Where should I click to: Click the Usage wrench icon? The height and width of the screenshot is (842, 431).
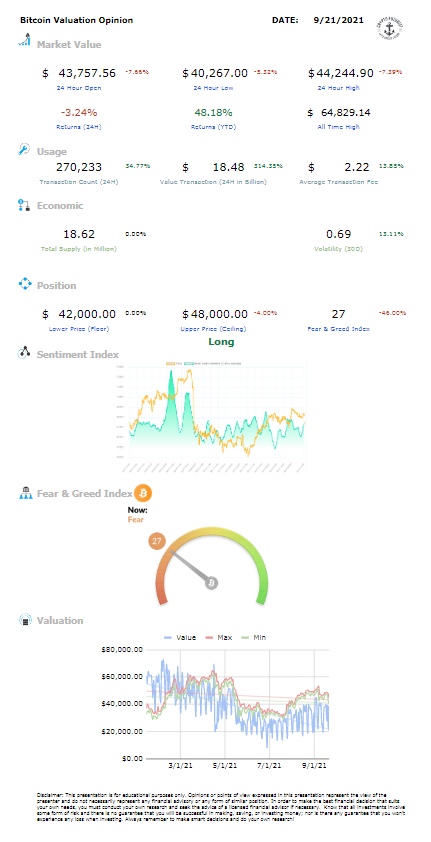[x=25, y=150]
